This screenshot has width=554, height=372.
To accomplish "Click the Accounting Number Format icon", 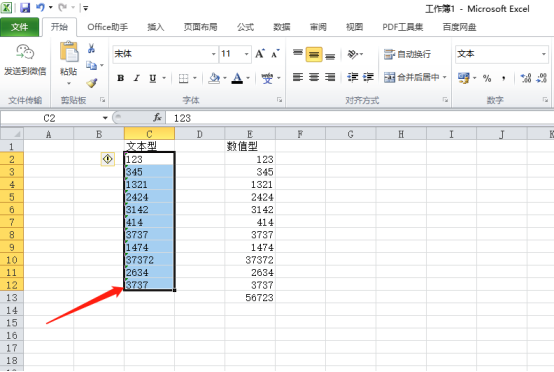I will pyautogui.click(x=464, y=78).
